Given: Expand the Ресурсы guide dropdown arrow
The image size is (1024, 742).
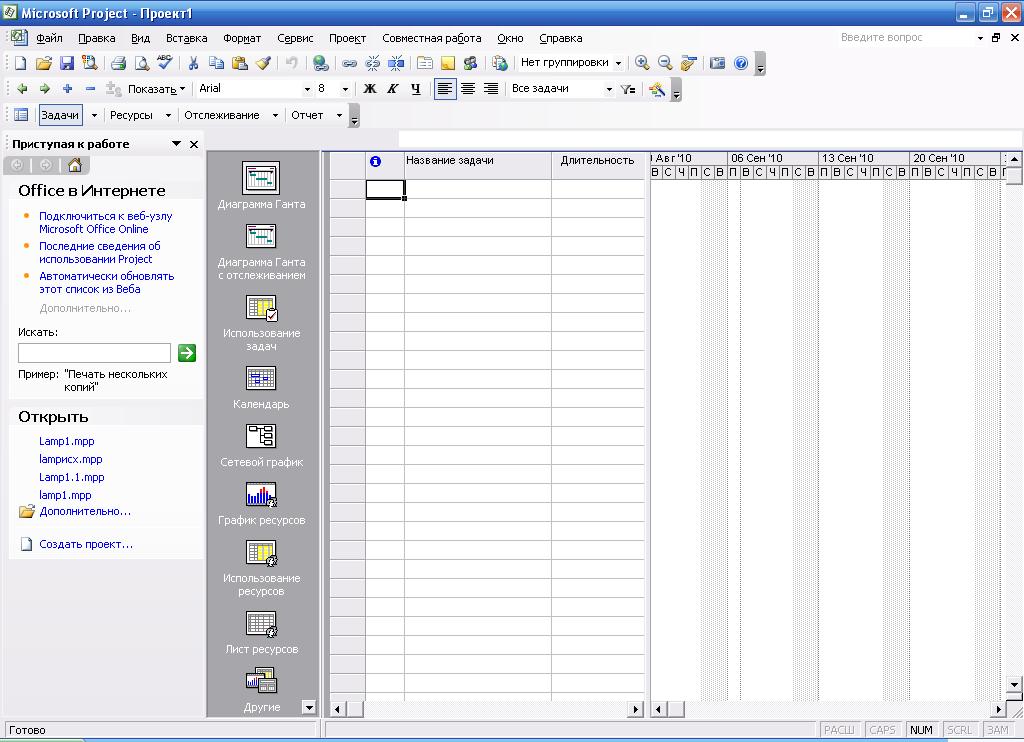Looking at the screenshot, I should (x=168, y=115).
